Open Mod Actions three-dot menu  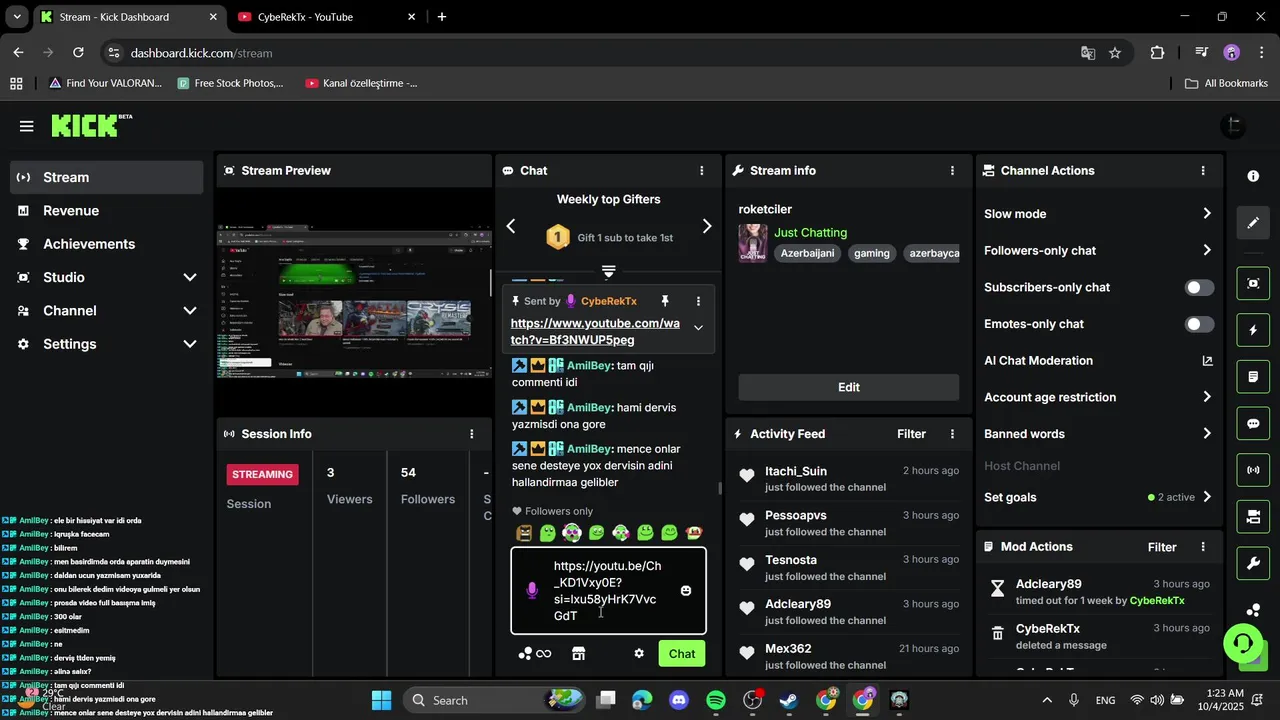pyautogui.click(x=1203, y=547)
